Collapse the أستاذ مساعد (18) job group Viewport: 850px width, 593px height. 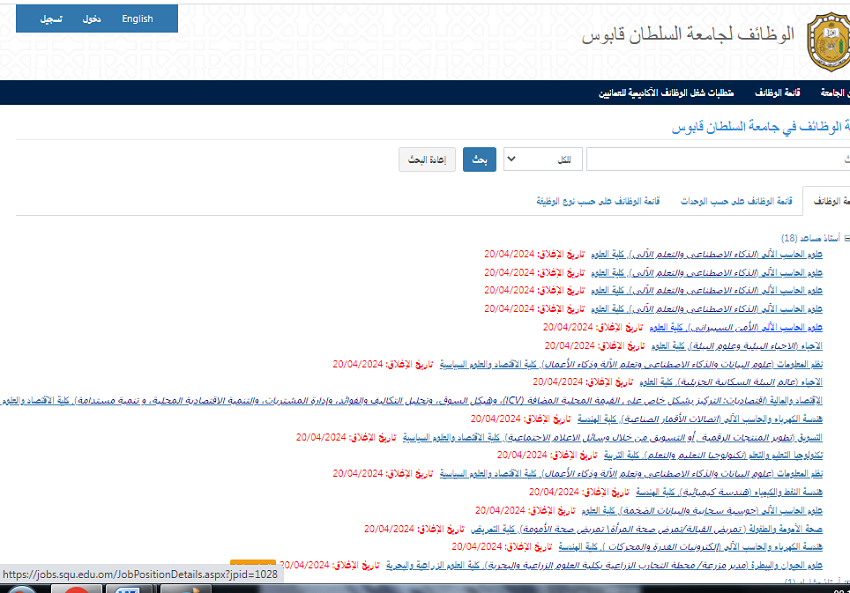coord(846,238)
